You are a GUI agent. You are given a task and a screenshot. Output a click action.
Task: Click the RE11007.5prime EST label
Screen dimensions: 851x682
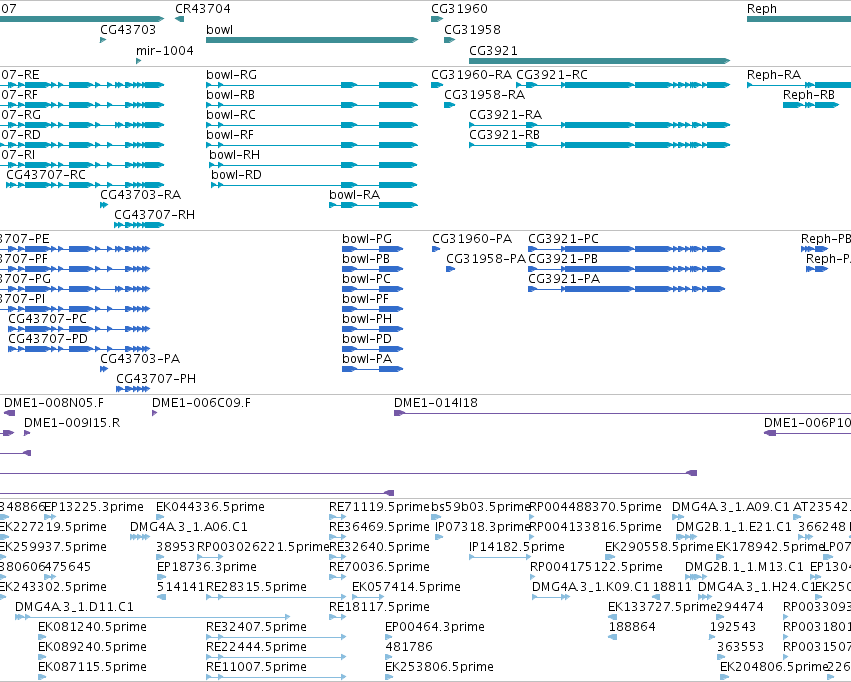256,667
